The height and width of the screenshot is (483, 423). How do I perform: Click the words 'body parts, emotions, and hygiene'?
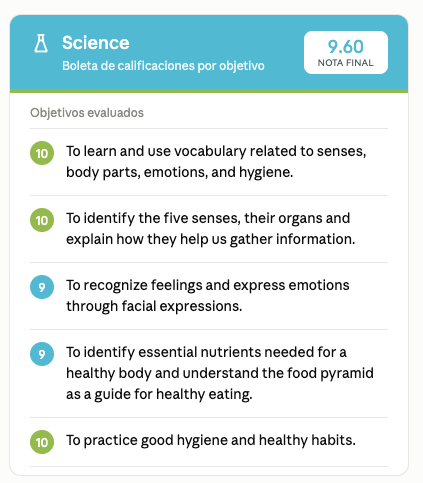pyautogui.click(x=179, y=173)
